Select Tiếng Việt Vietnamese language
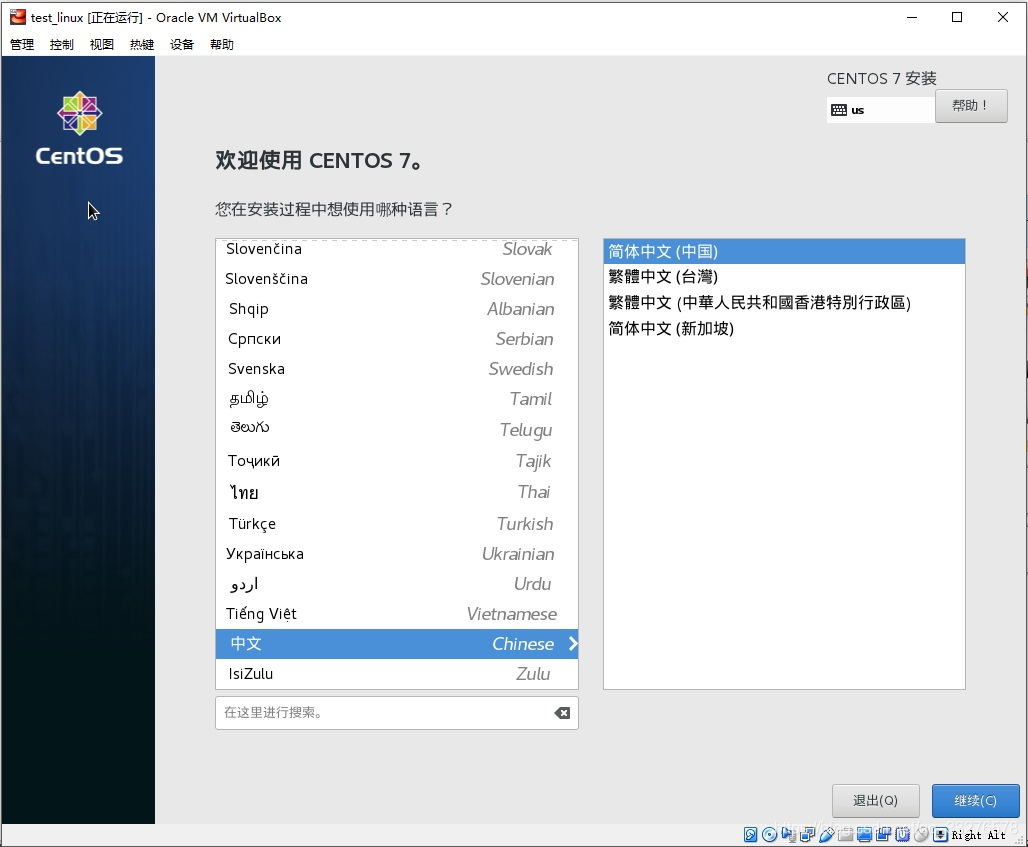 (x=397, y=614)
